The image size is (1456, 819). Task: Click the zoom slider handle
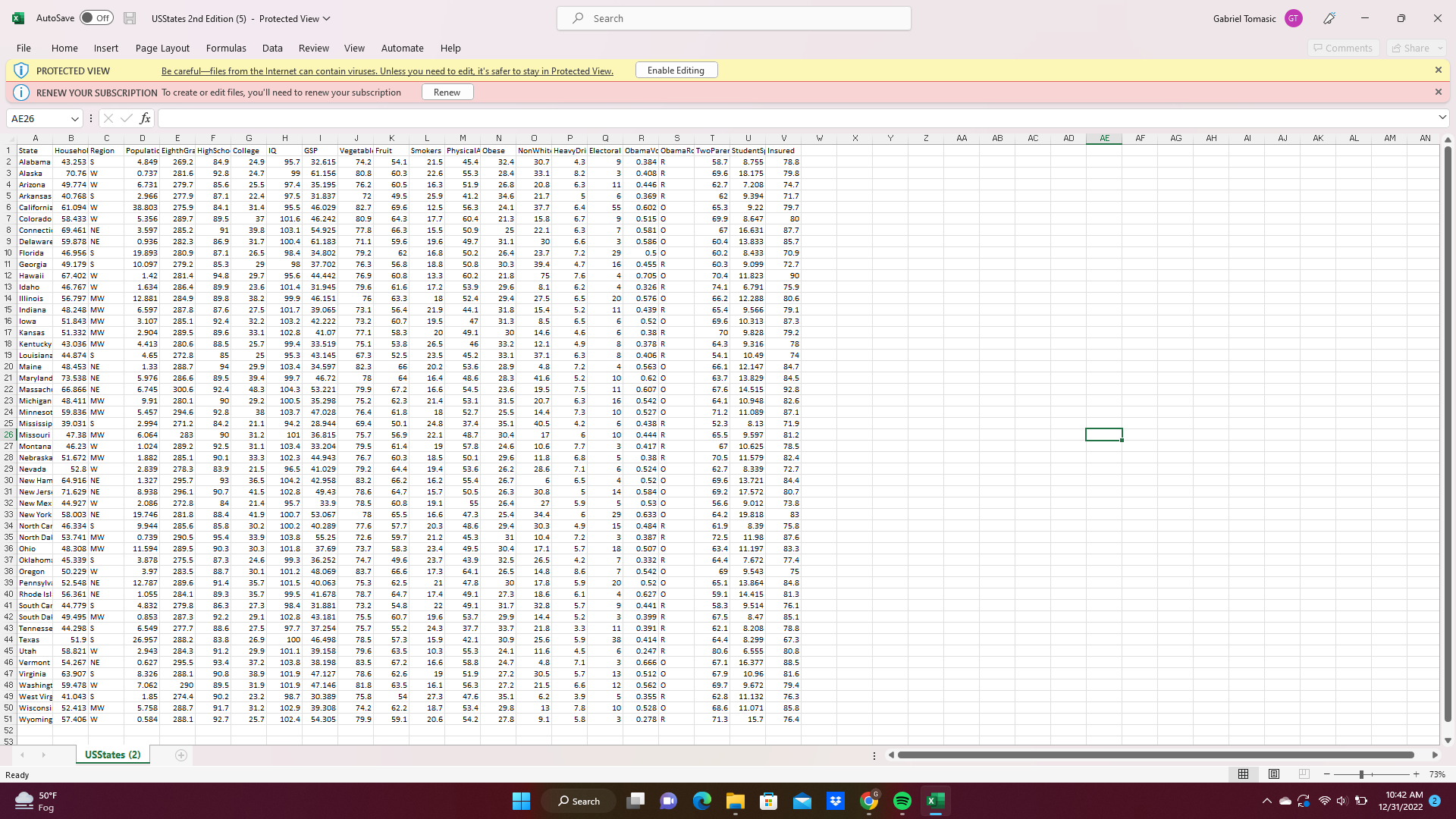point(1361,774)
